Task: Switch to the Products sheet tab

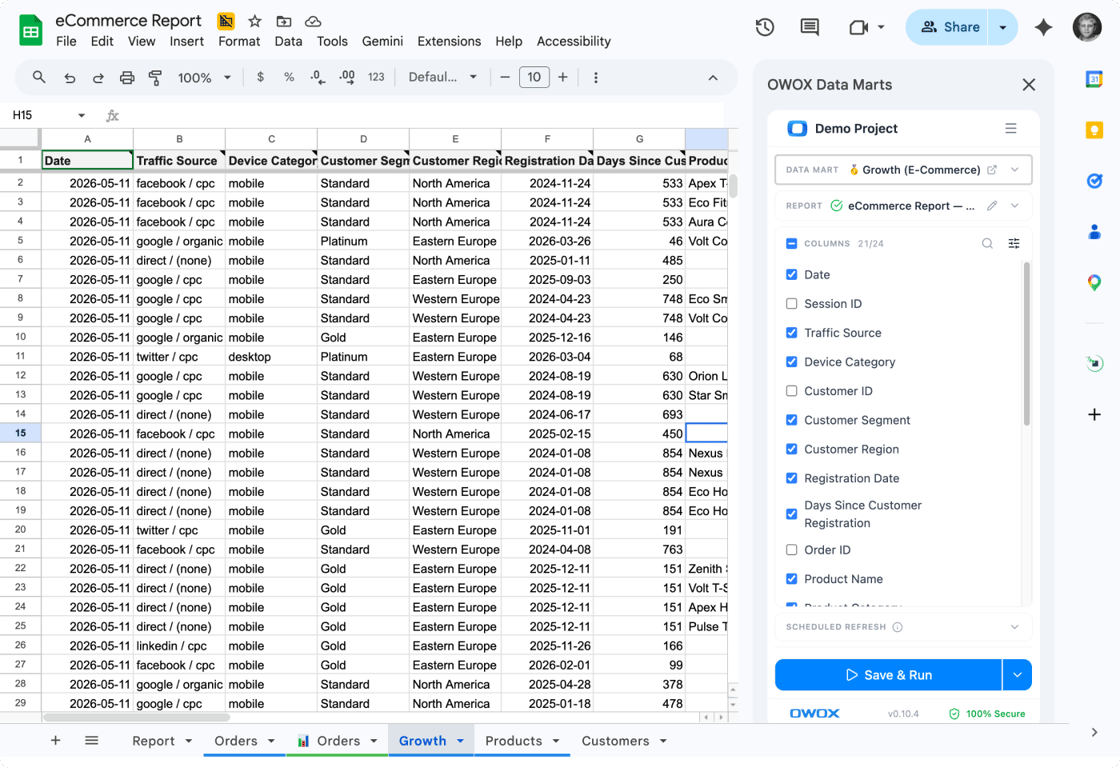Action: tap(514, 741)
